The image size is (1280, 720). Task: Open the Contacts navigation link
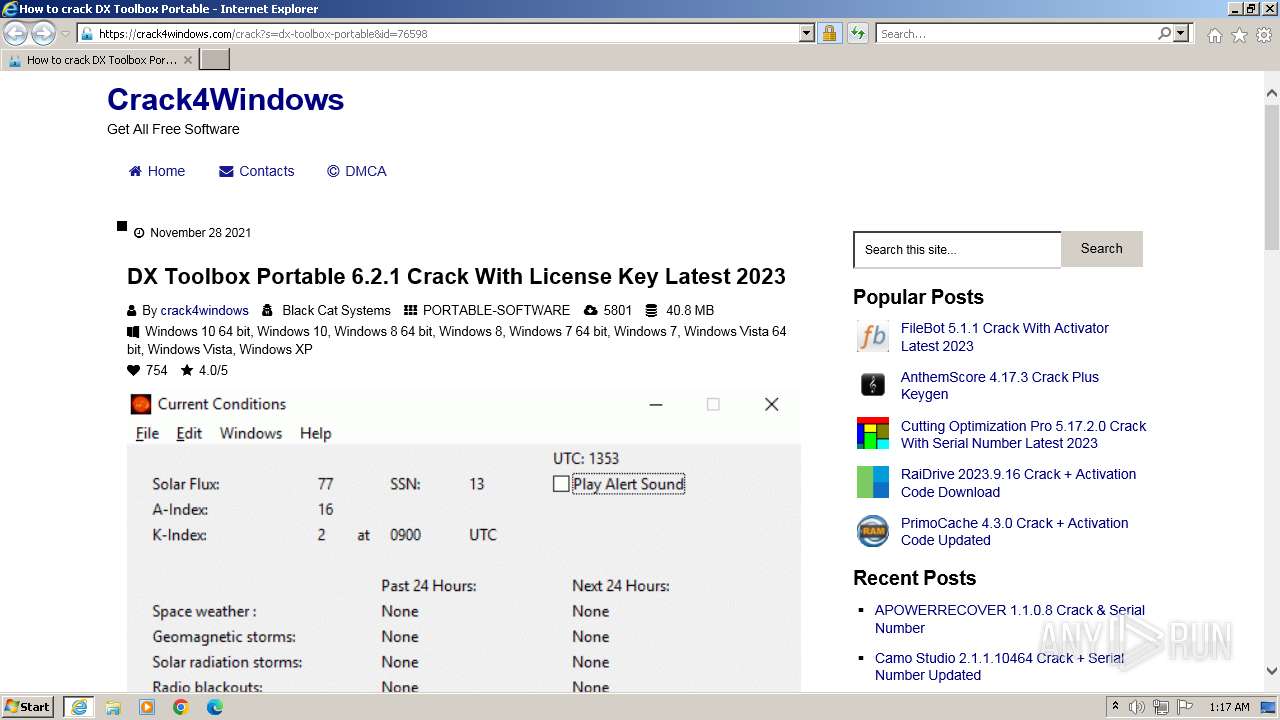coord(257,171)
